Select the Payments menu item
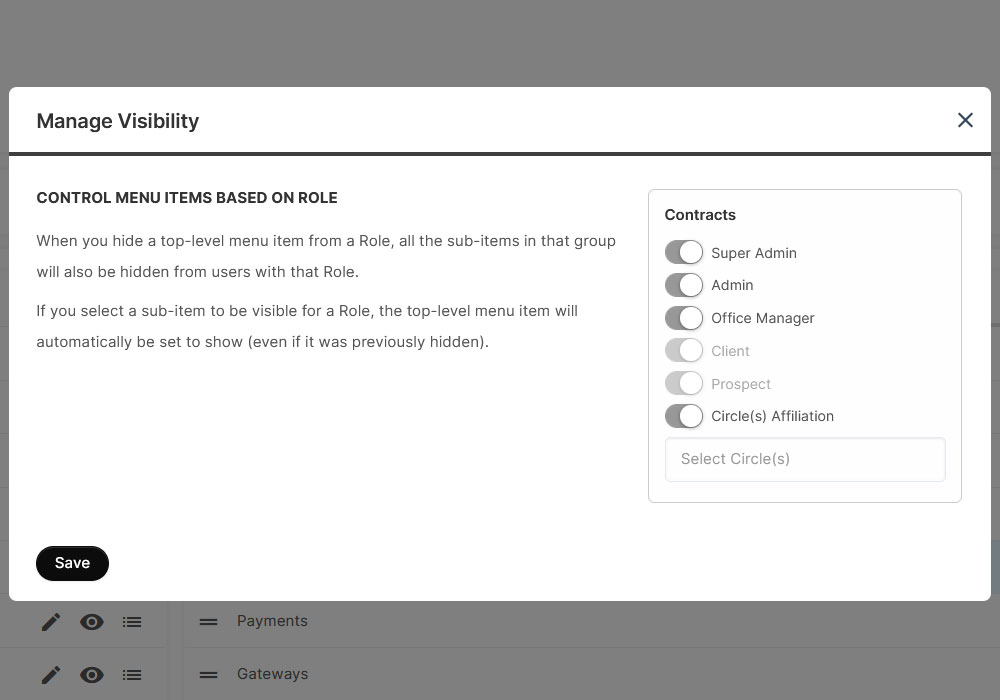Screen dimensions: 1000x700 click(272, 621)
